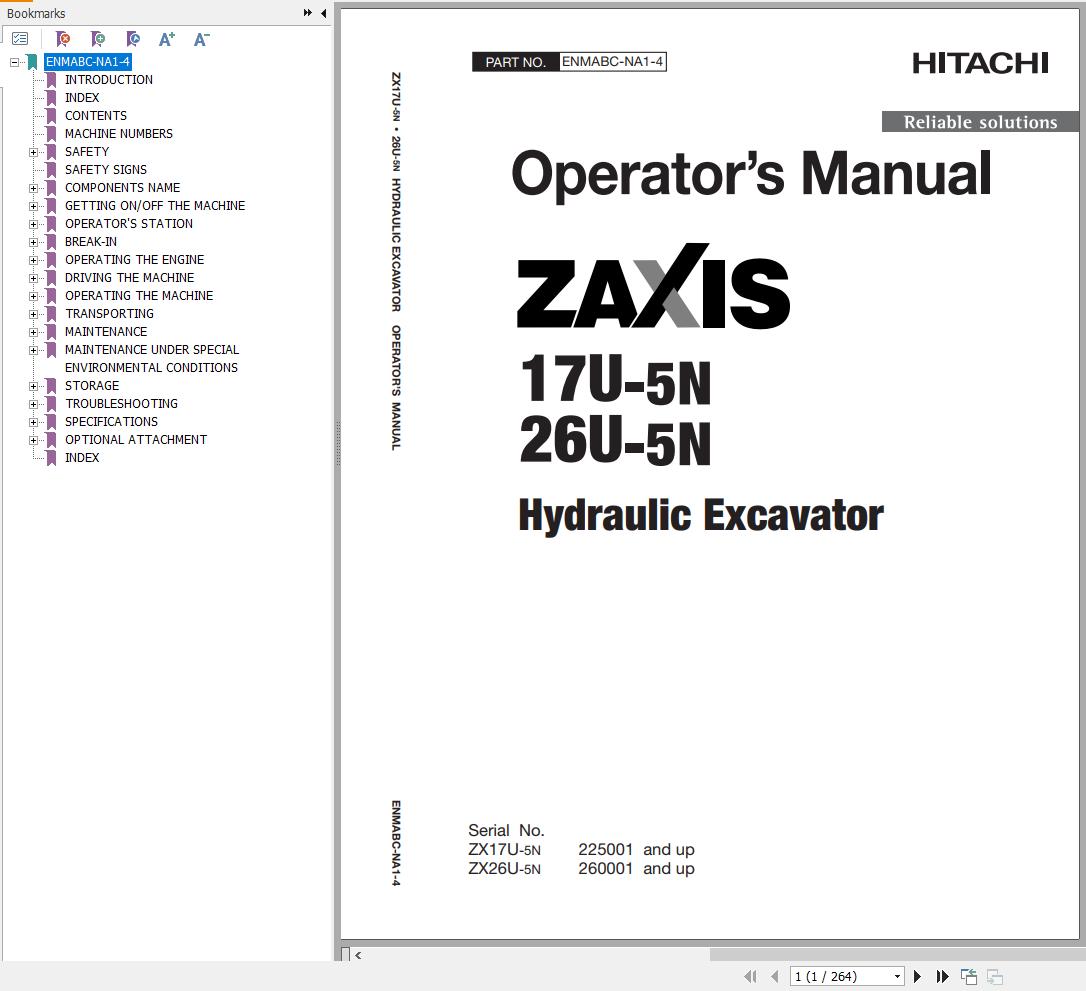This screenshot has width=1086, height=991.
Task: Expand the SPECIFICATIONS bookmark
Action: point(33,422)
